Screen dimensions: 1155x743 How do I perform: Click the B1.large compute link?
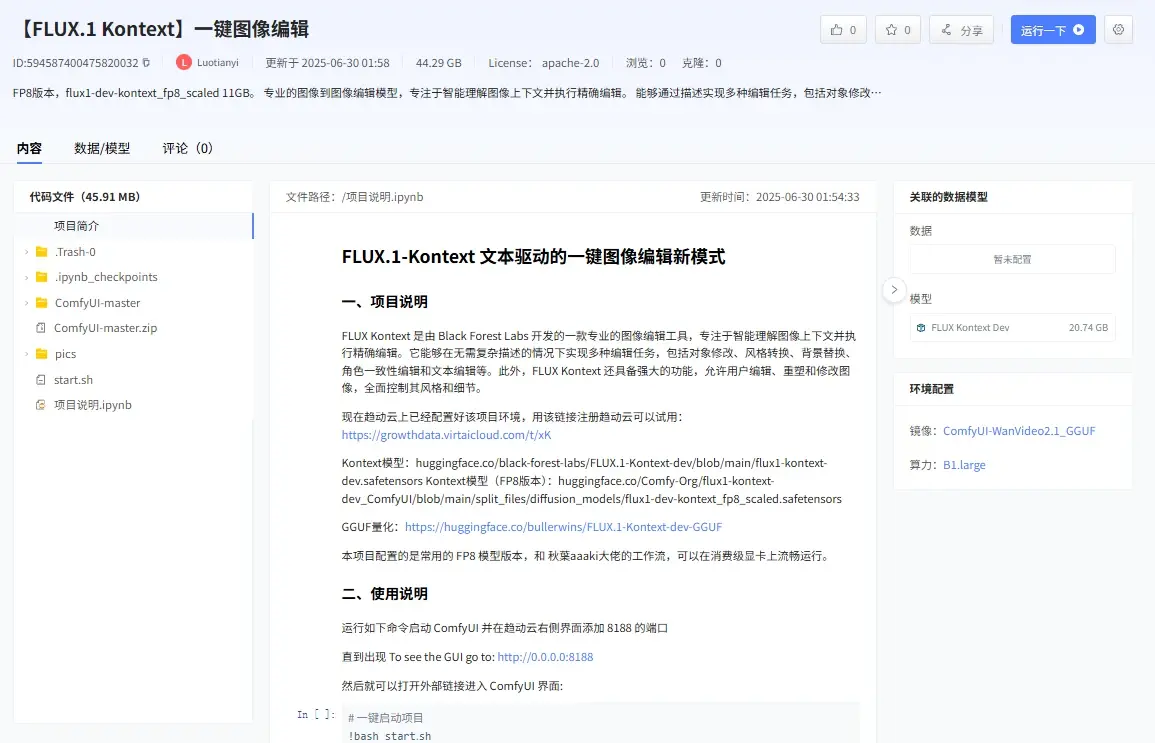(x=964, y=465)
